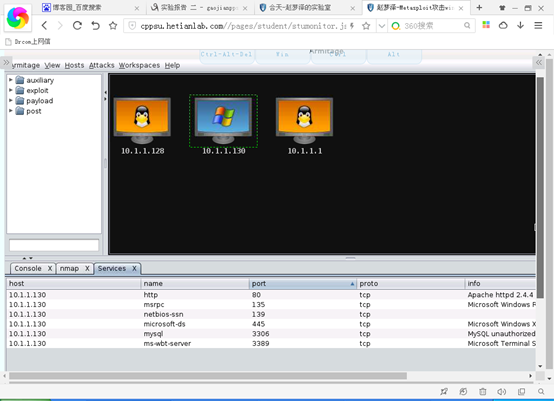554x401 pixels.
Task: Click the zoom magnifier in status bar
Action: click(541, 391)
